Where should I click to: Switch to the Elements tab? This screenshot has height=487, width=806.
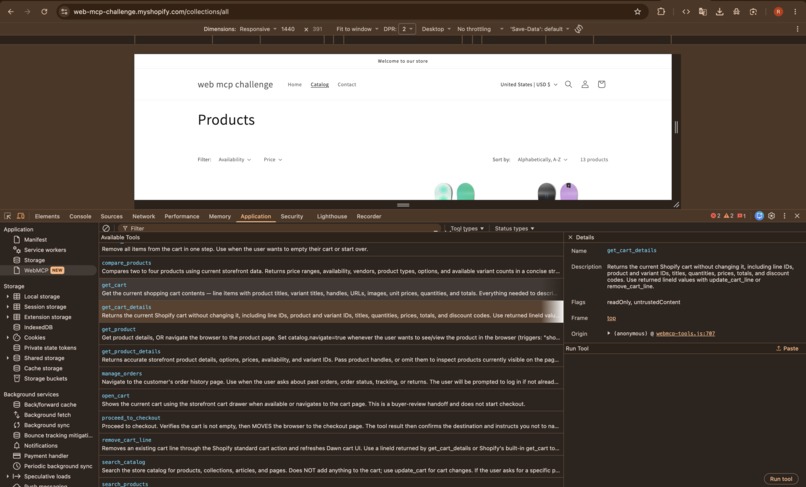tap(47, 217)
